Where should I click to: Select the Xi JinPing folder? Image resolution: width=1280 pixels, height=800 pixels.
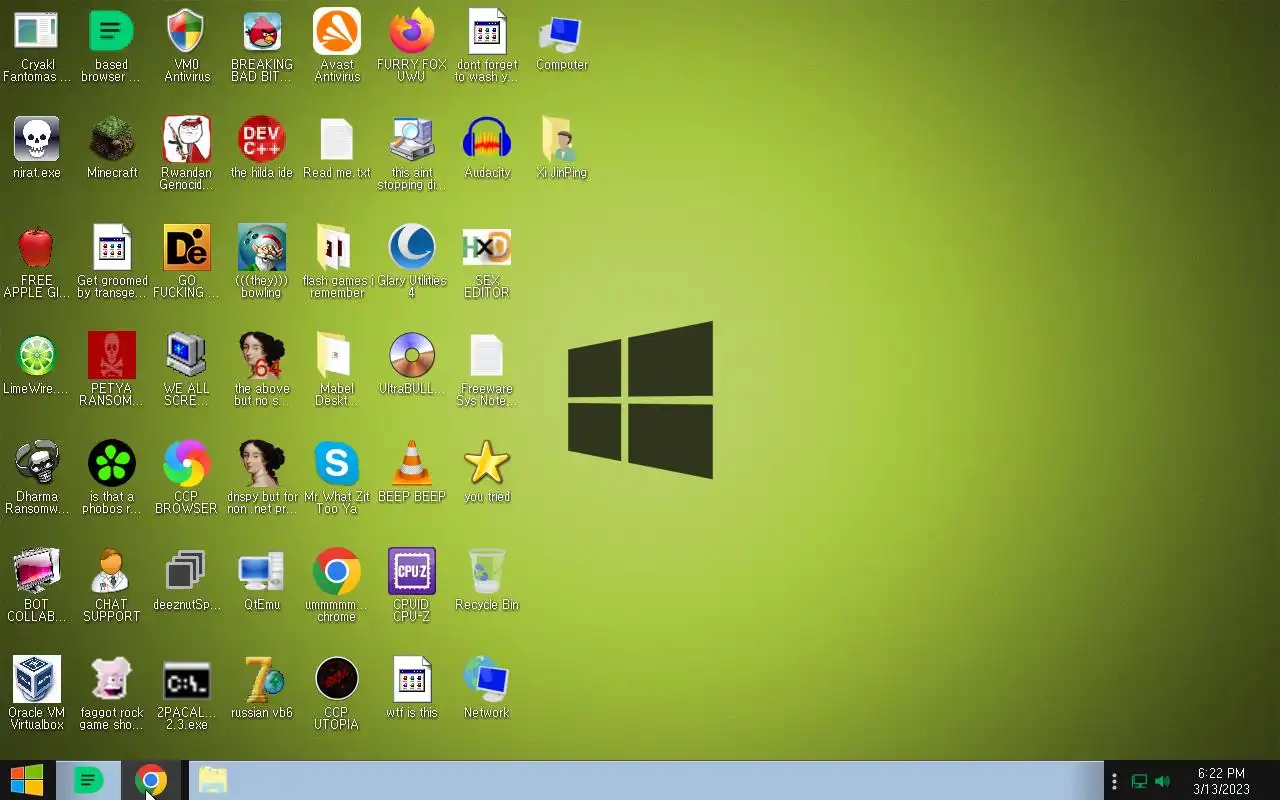pos(562,140)
